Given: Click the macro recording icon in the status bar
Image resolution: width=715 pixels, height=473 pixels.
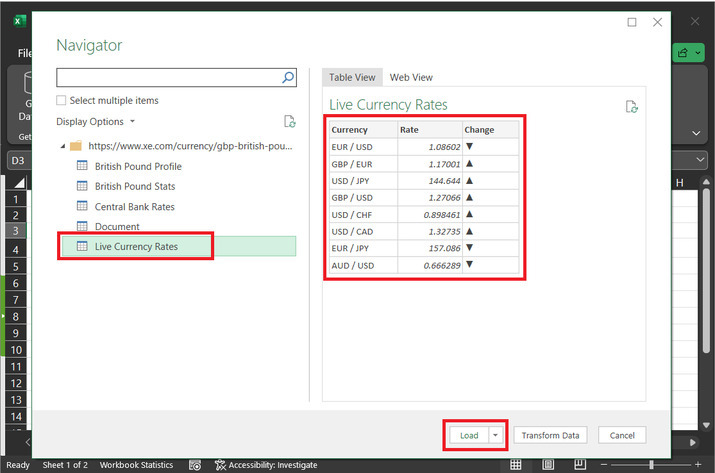Looking at the screenshot, I should coord(195,465).
